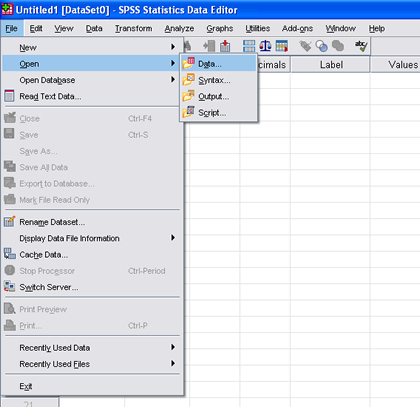Image resolution: width=420 pixels, height=407 pixels.
Task: Choose Data... in the Open submenu
Action: tap(219, 63)
